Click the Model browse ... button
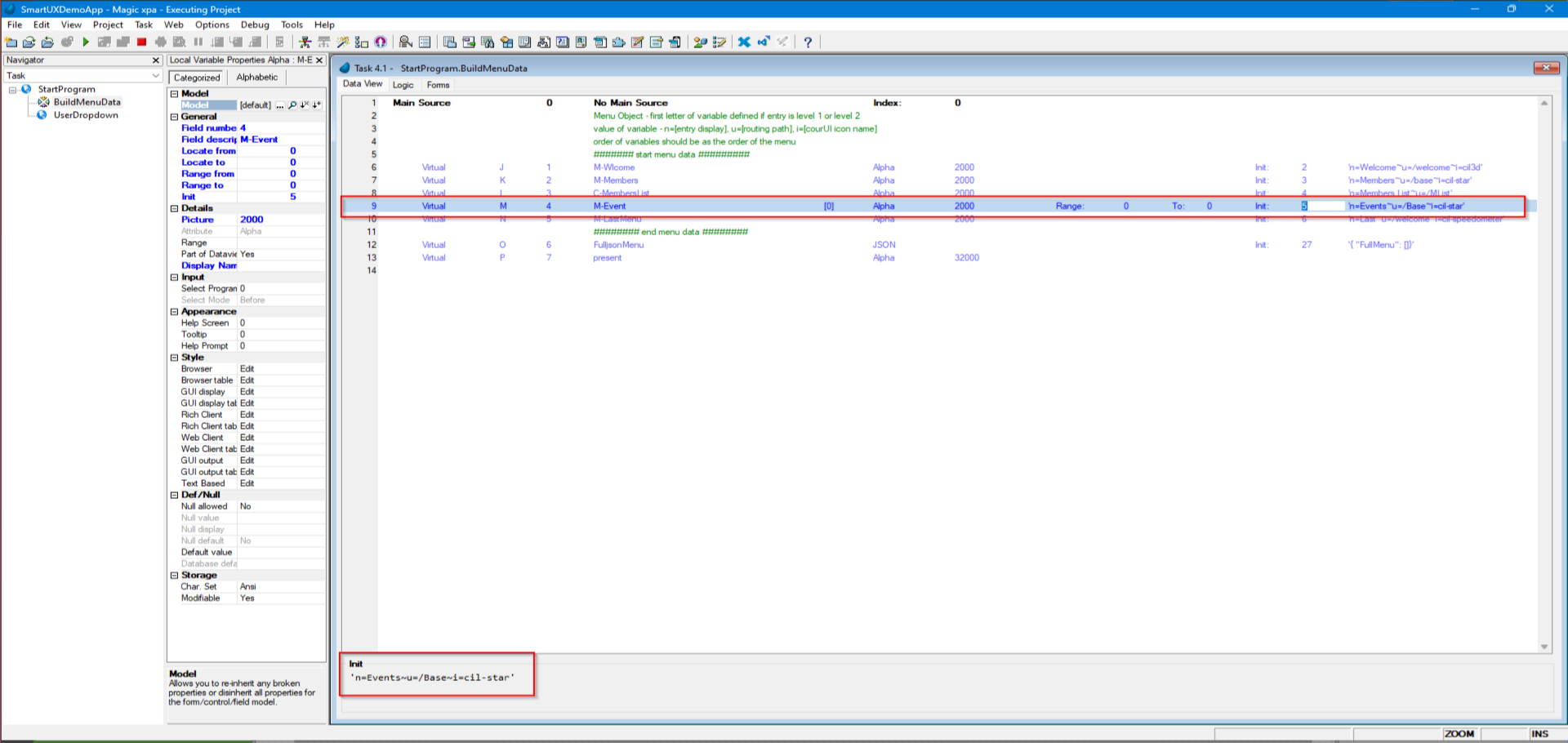The image size is (1568, 743). 279,105
